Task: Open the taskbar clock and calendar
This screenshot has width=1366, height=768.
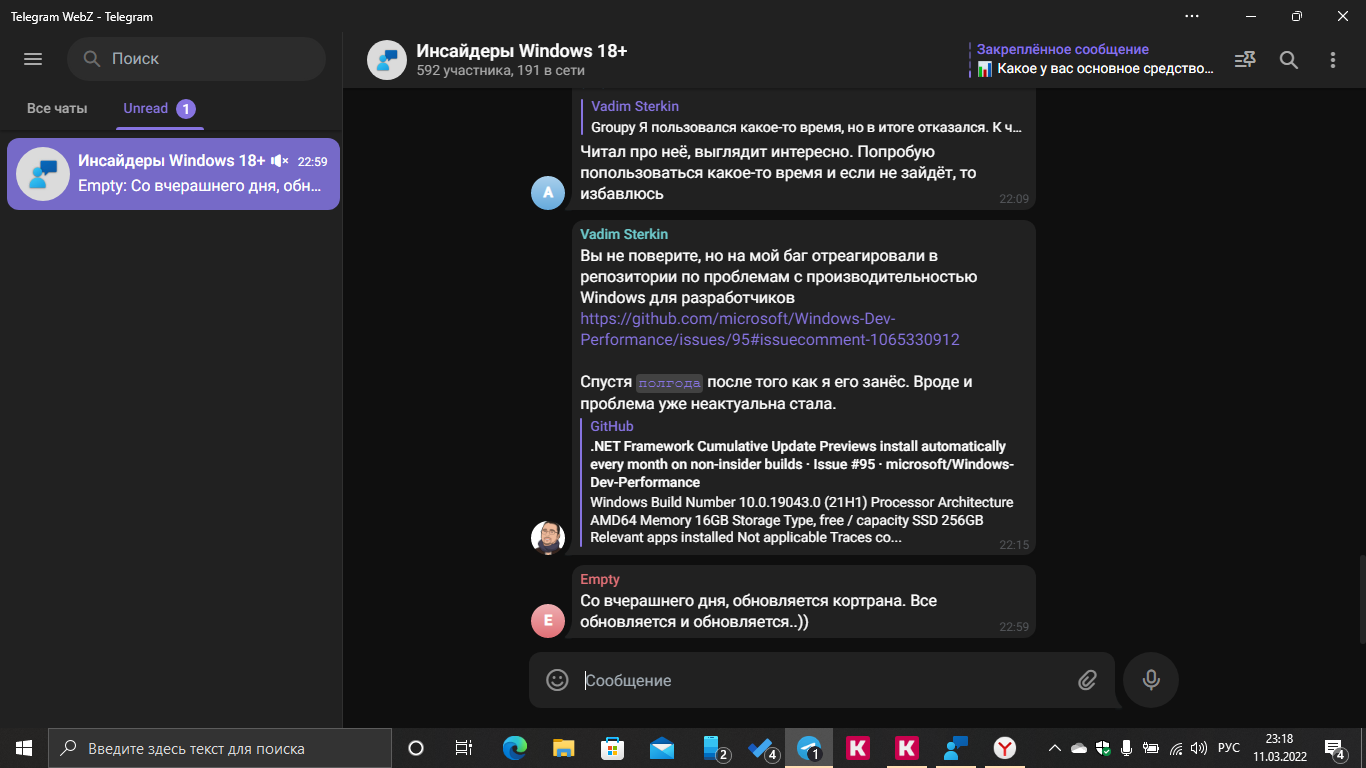Action: (x=1280, y=748)
